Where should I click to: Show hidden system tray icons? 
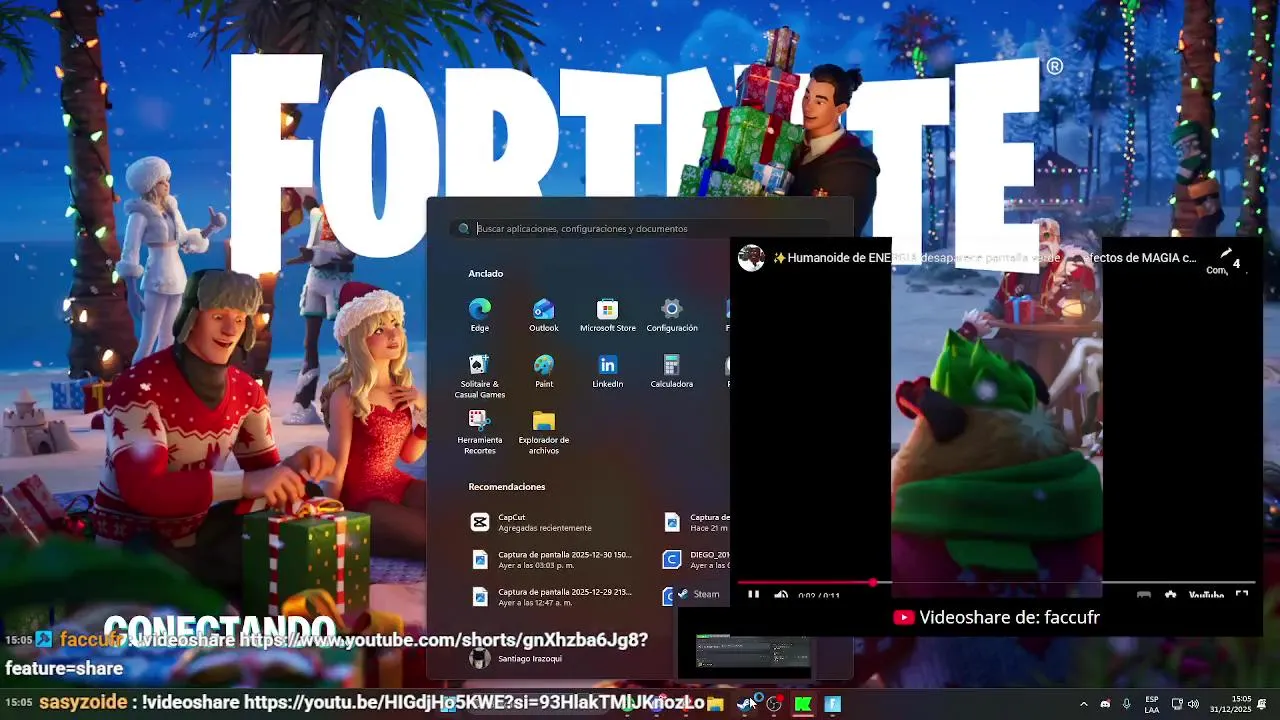click(x=1083, y=704)
